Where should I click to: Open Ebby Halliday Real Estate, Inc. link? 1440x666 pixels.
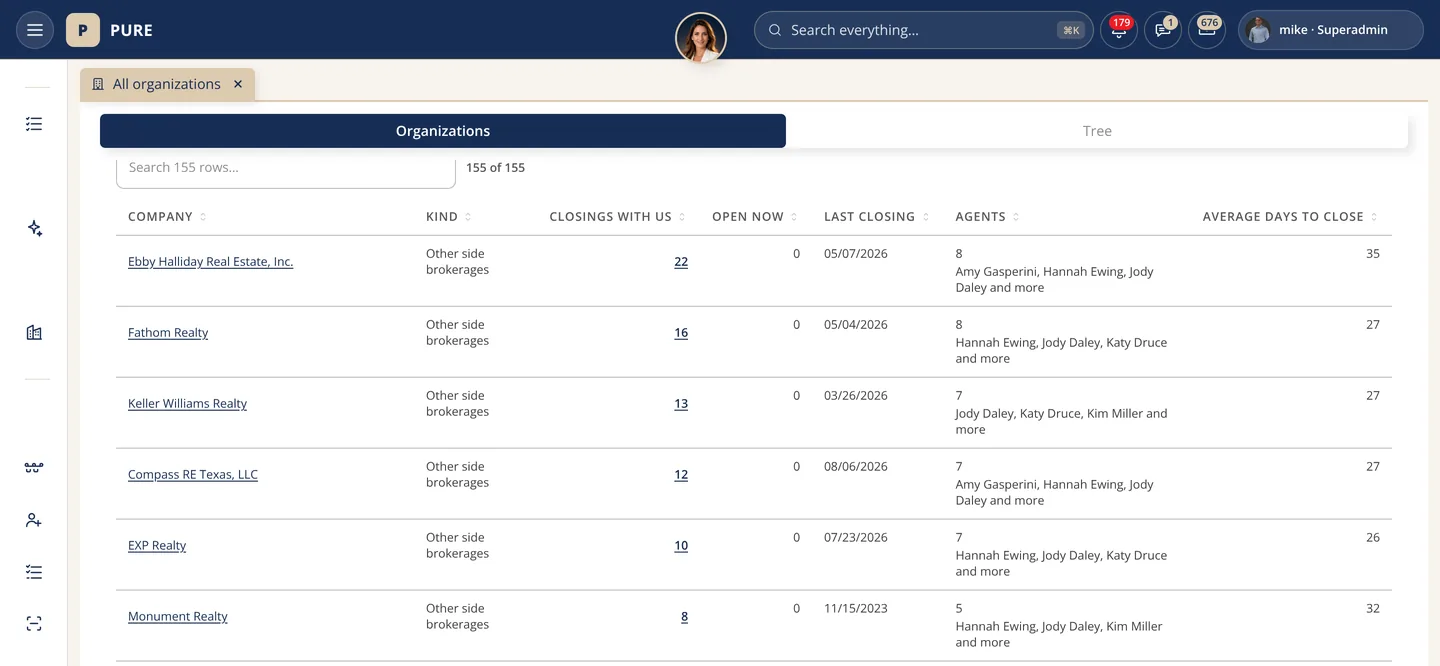(210, 262)
